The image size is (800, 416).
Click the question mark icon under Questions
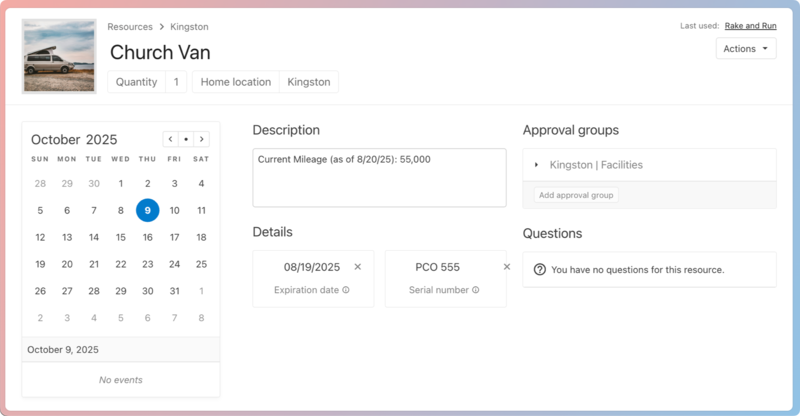tap(540, 270)
